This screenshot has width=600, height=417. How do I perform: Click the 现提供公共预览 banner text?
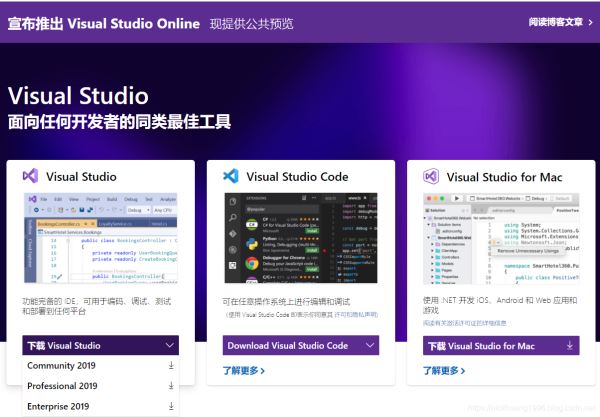(251, 24)
